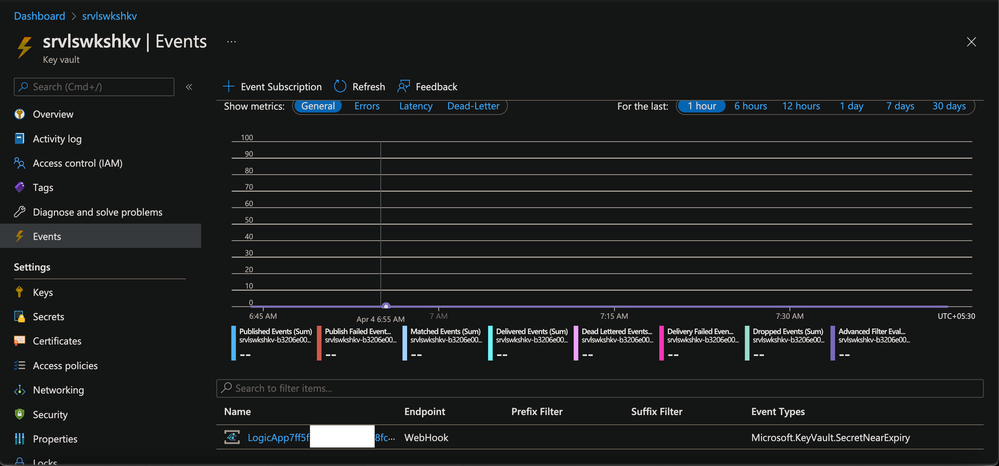Select the 1 hour time range

click(x=701, y=106)
